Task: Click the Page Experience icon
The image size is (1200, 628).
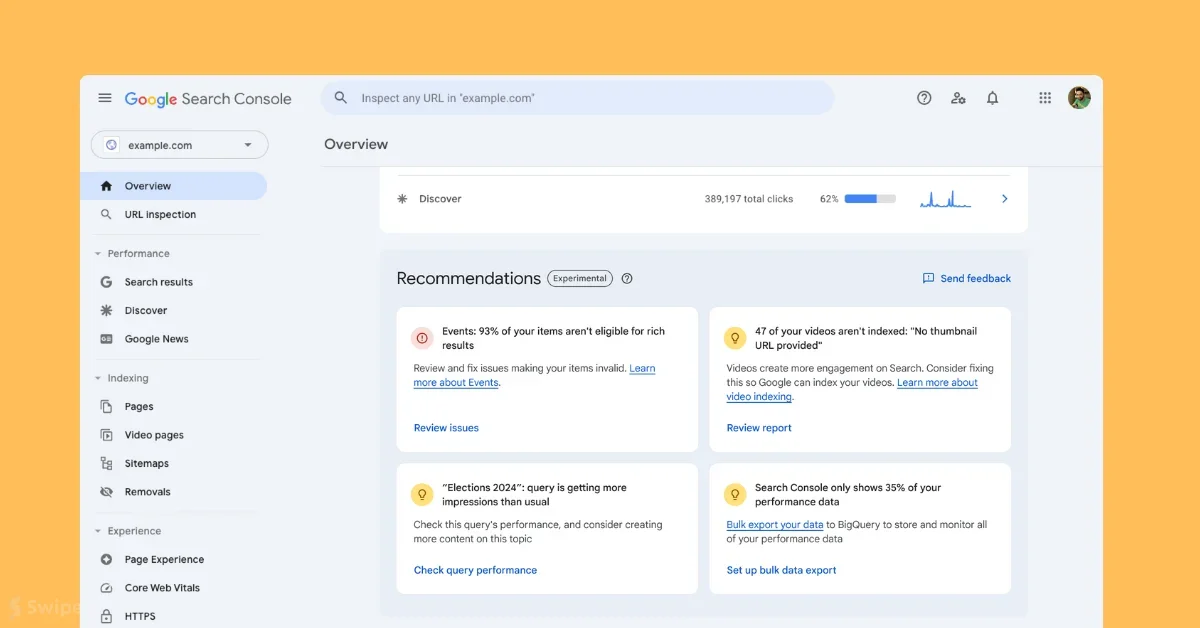Action: pos(106,559)
